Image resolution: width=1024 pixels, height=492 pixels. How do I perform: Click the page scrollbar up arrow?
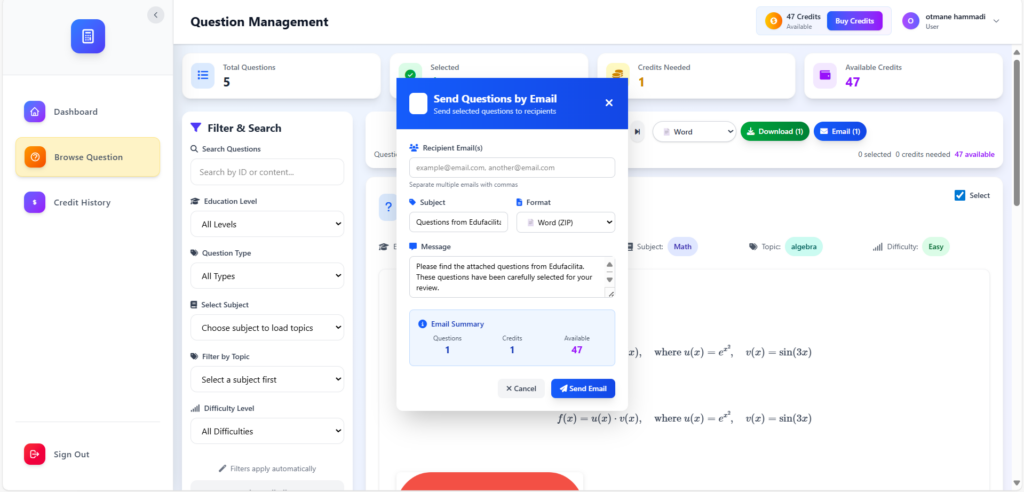(x=1017, y=52)
